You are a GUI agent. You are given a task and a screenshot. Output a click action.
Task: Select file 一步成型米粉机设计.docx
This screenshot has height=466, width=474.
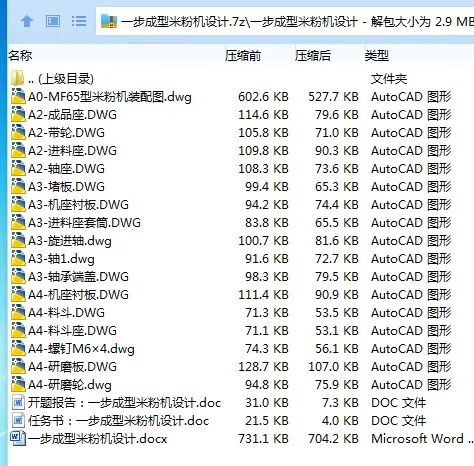(x=97, y=439)
